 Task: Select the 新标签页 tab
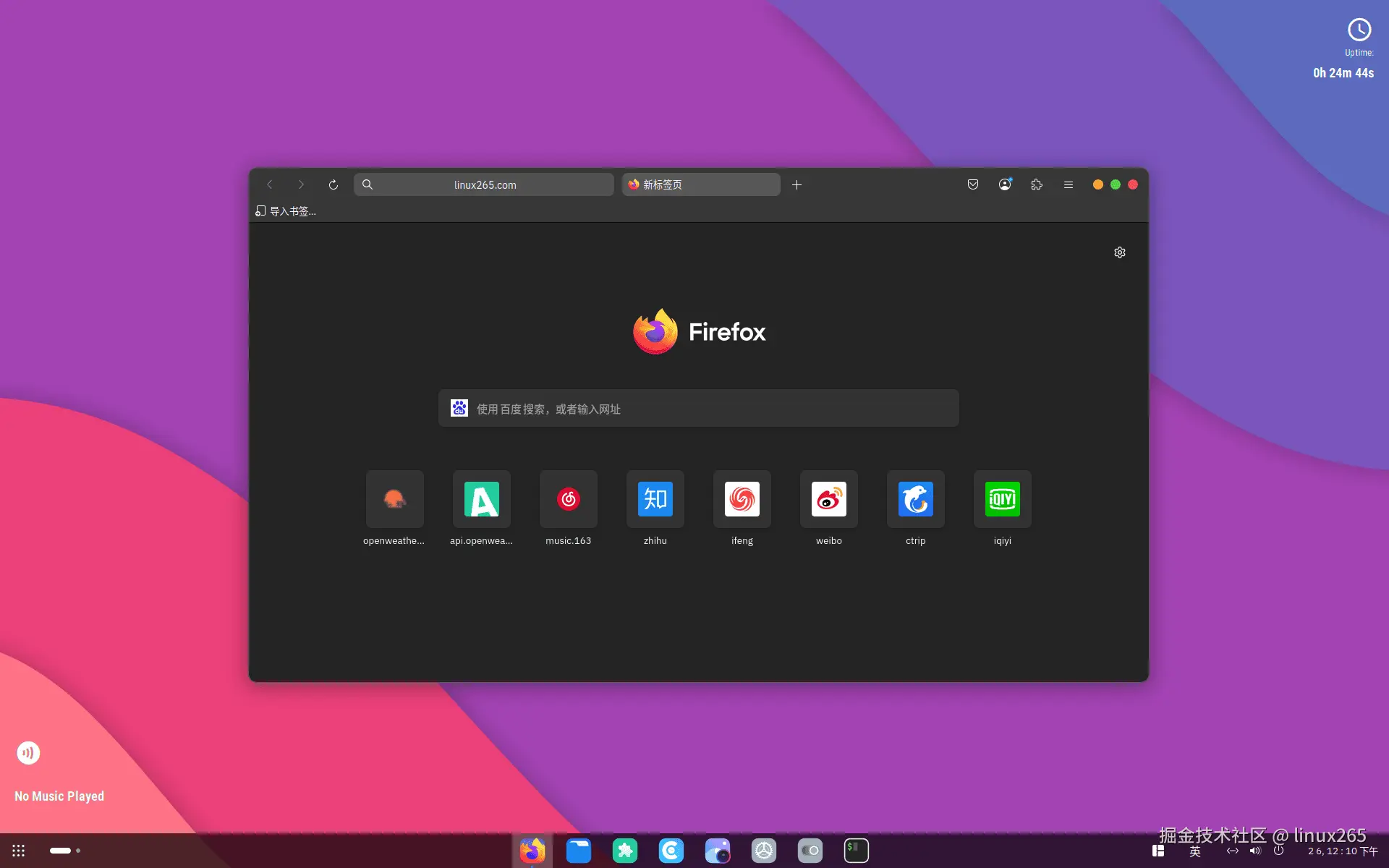pyautogui.click(x=700, y=185)
